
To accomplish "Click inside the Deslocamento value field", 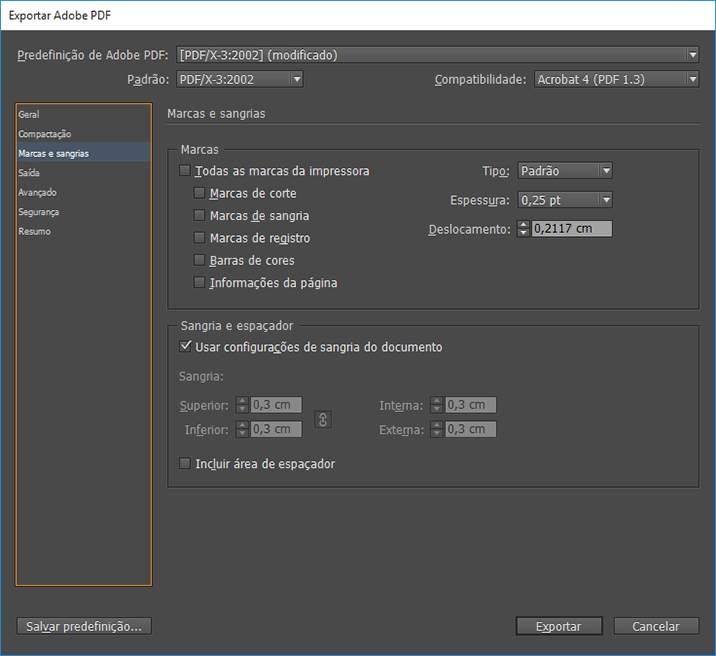I will pyautogui.click(x=570, y=229).
